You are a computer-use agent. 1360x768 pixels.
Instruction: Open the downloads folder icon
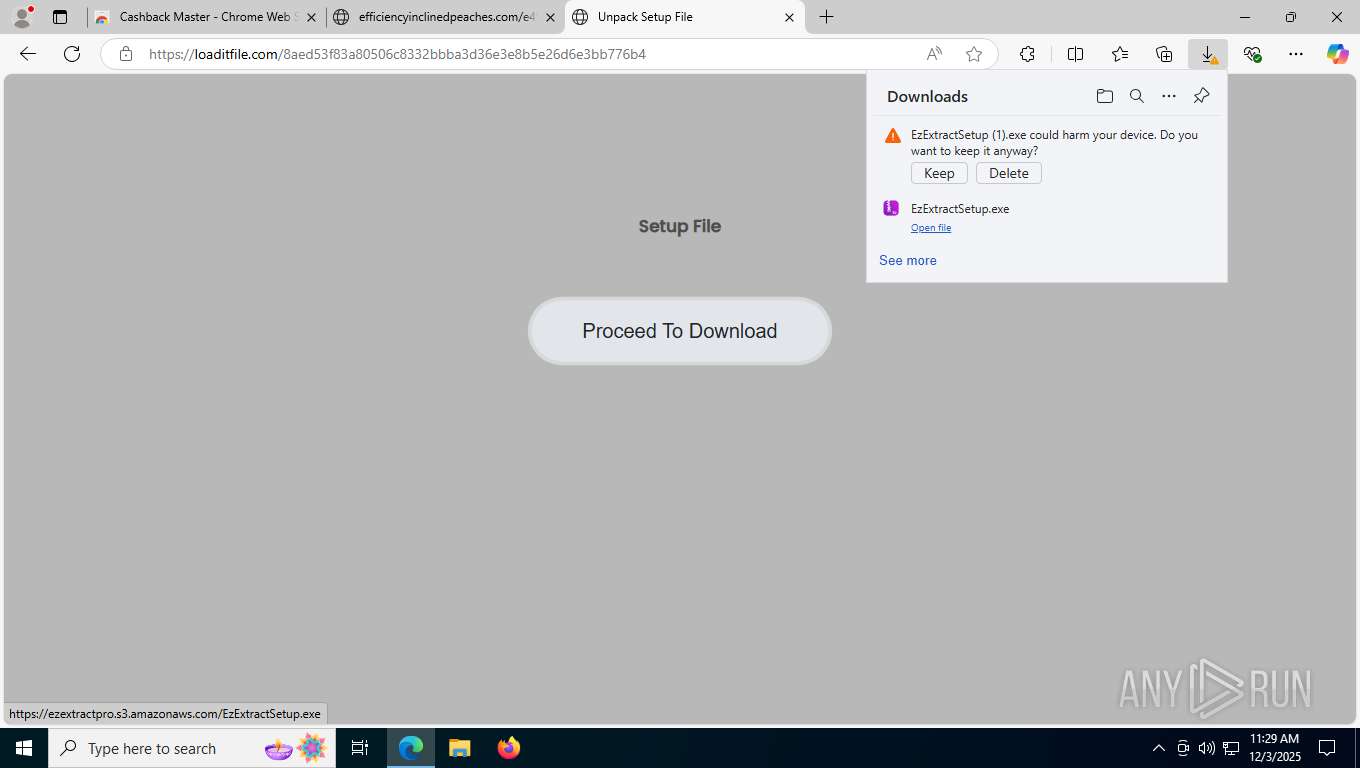[x=1105, y=96]
